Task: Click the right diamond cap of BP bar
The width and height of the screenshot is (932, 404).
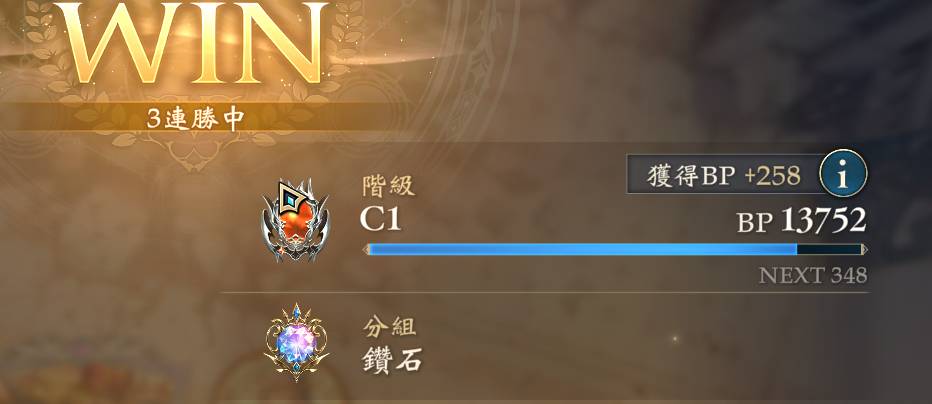Action: pyautogui.click(x=864, y=250)
